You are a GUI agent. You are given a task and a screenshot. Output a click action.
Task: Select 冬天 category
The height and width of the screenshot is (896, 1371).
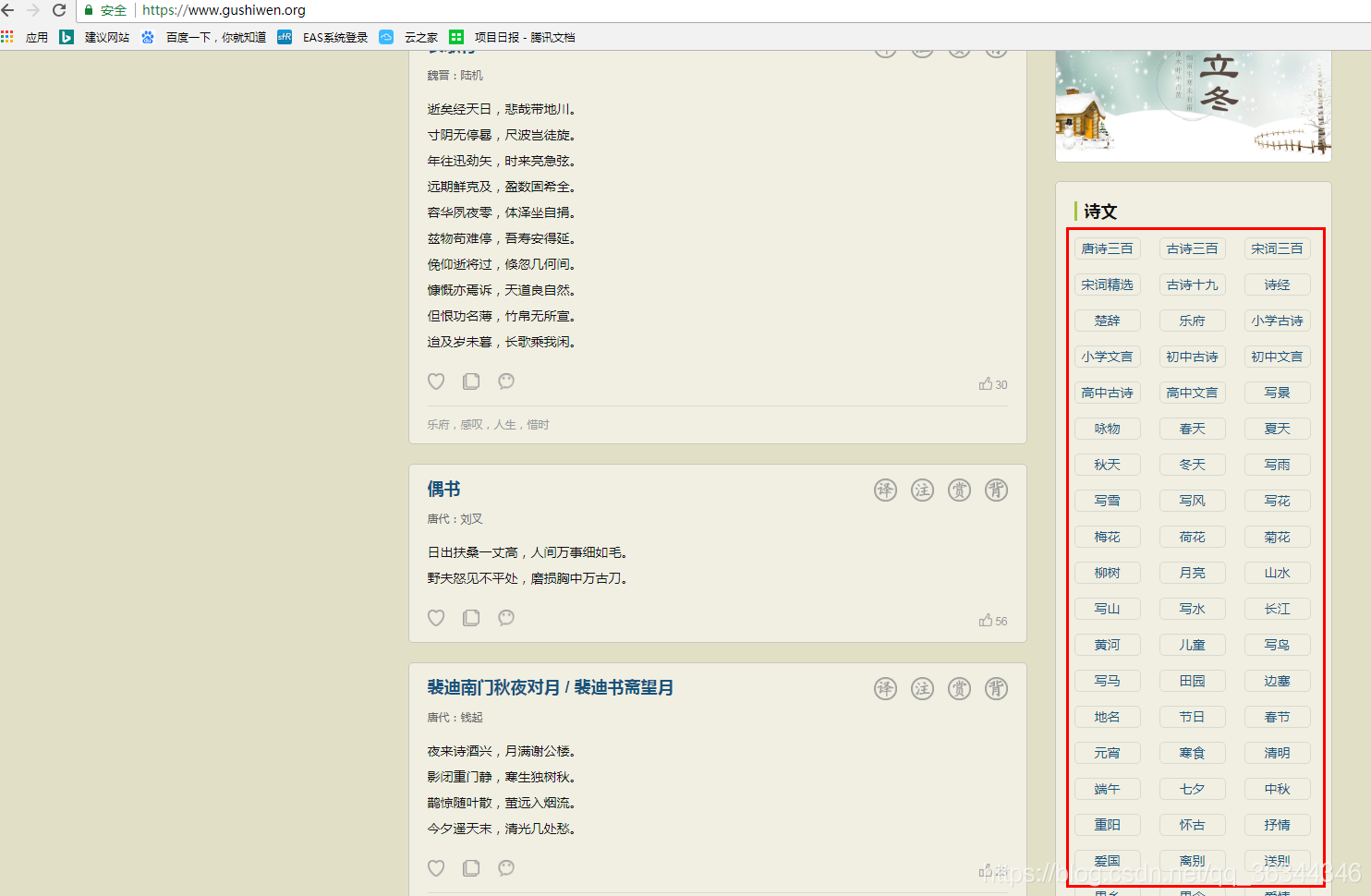click(1193, 465)
